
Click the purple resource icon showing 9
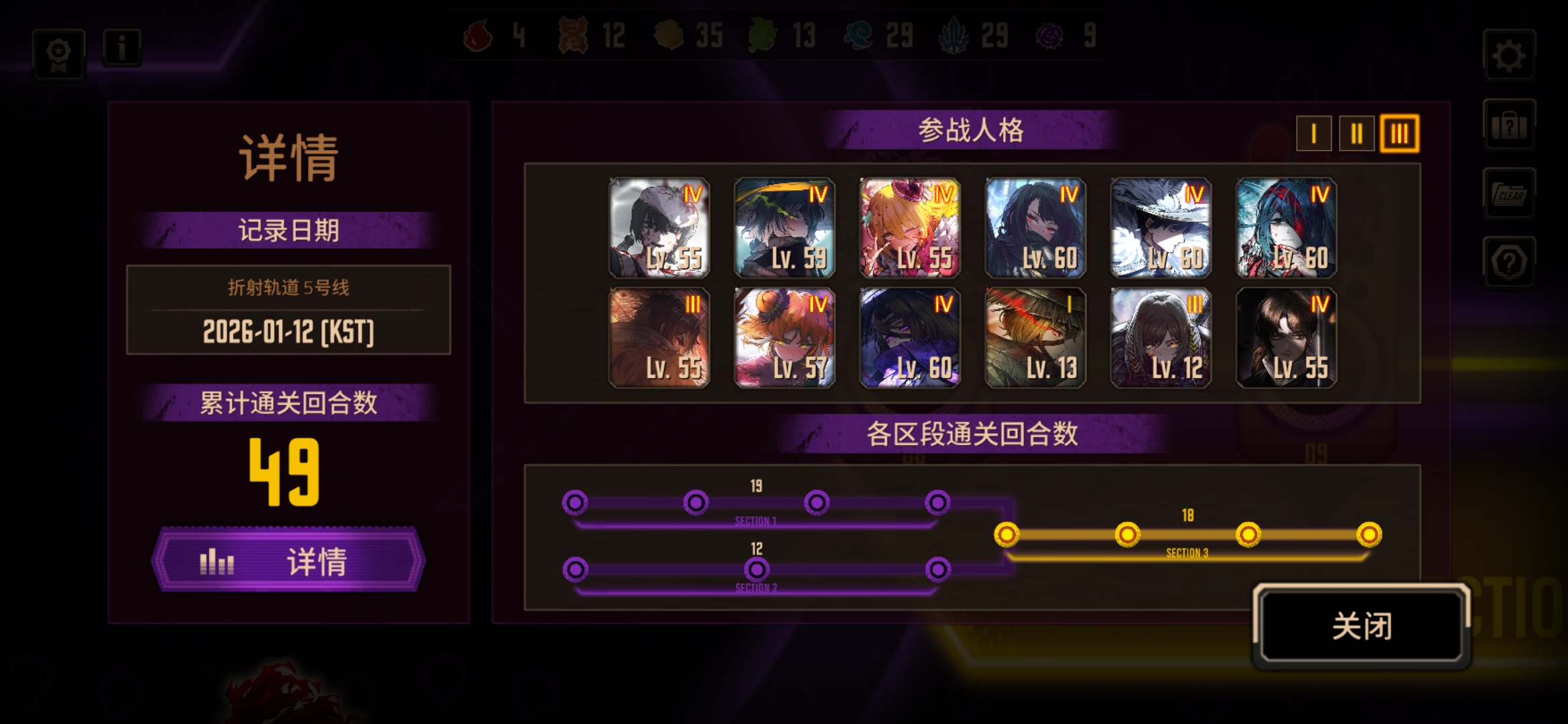tap(1049, 36)
